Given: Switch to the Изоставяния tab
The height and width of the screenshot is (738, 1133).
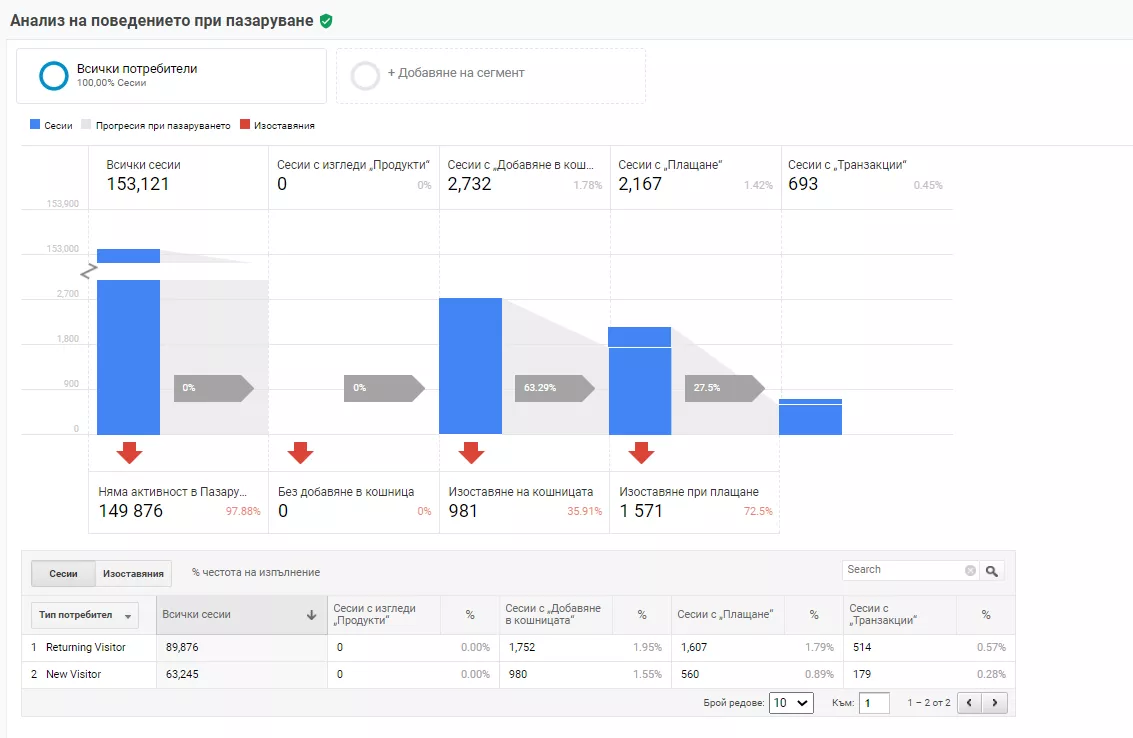Looking at the screenshot, I should (x=133, y=574).
